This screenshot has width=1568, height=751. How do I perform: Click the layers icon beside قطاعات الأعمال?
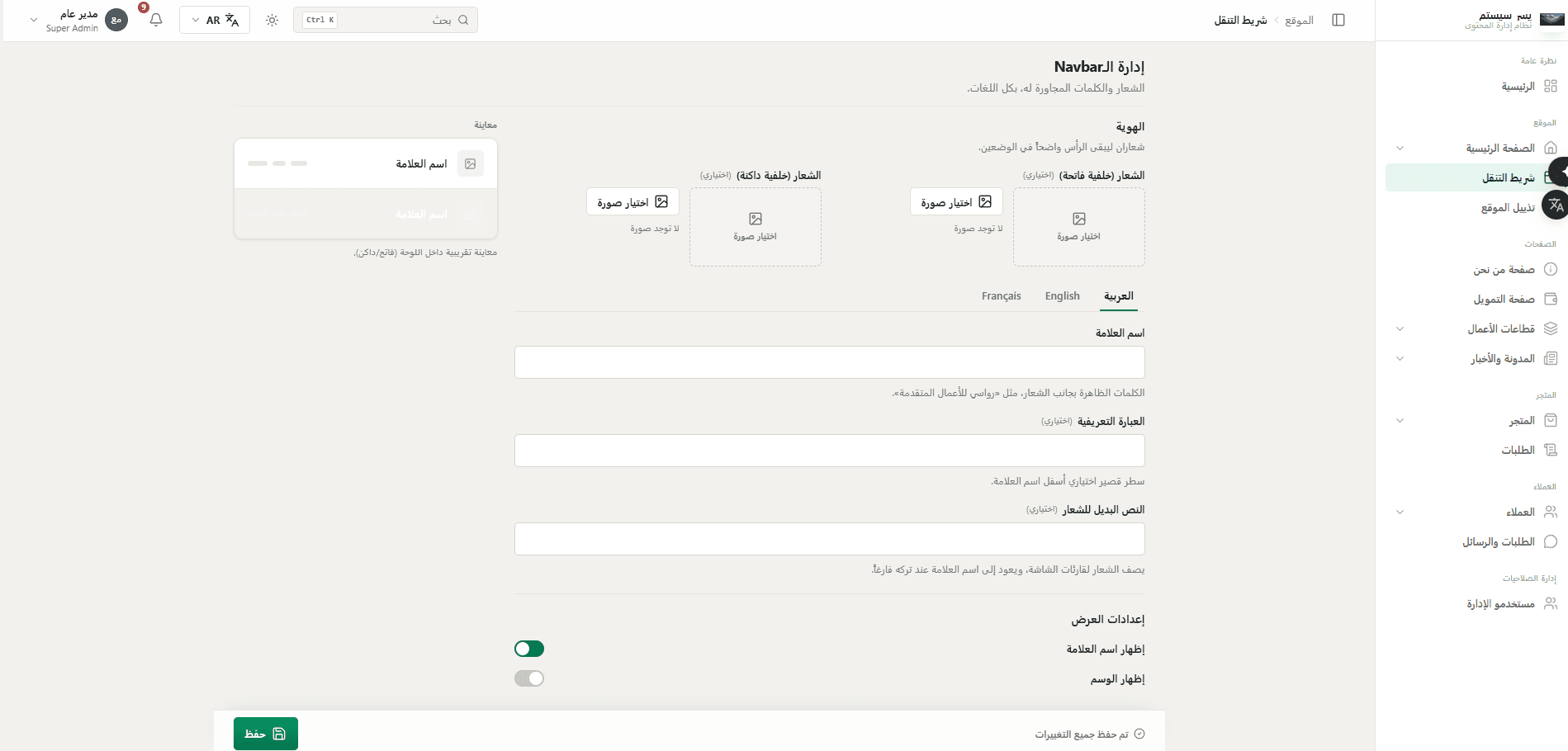pos(1551,328)
